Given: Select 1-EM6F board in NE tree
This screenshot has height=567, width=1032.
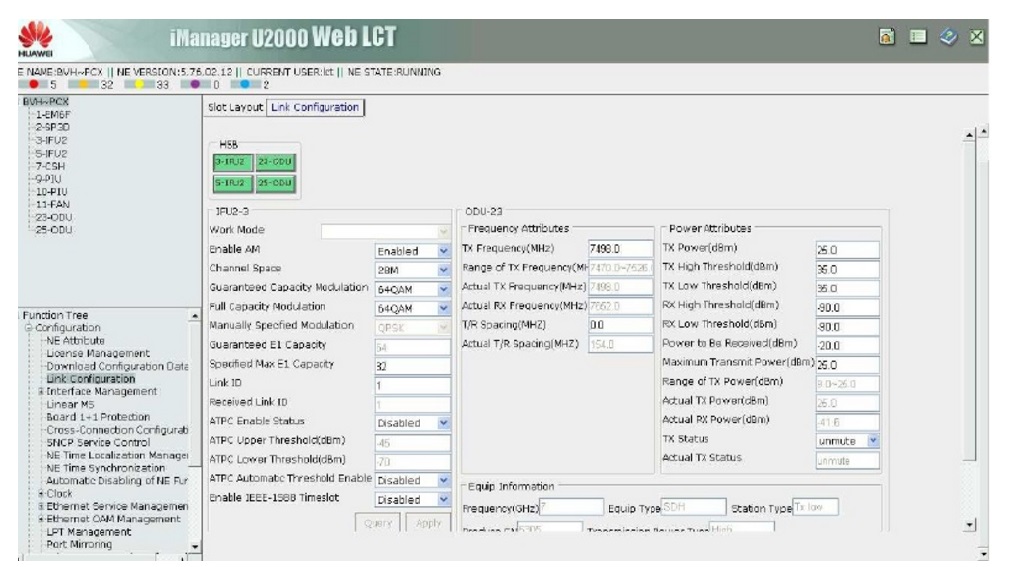Looking at the screenshot, I should (53, 115).
